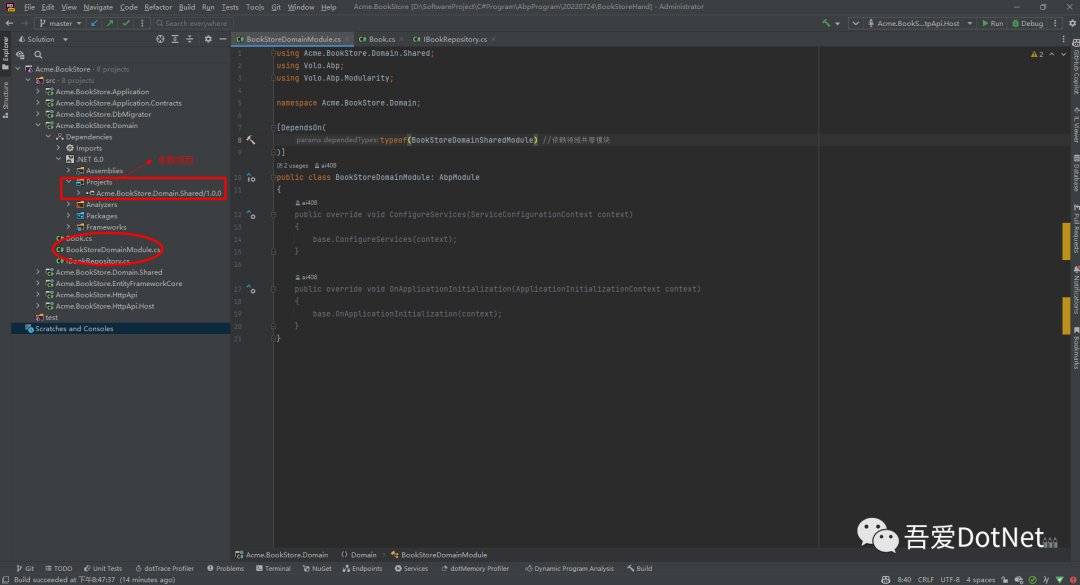Toggle the Problems tool window
This screenshot has width=1080, height=585.
click(225, 568)
